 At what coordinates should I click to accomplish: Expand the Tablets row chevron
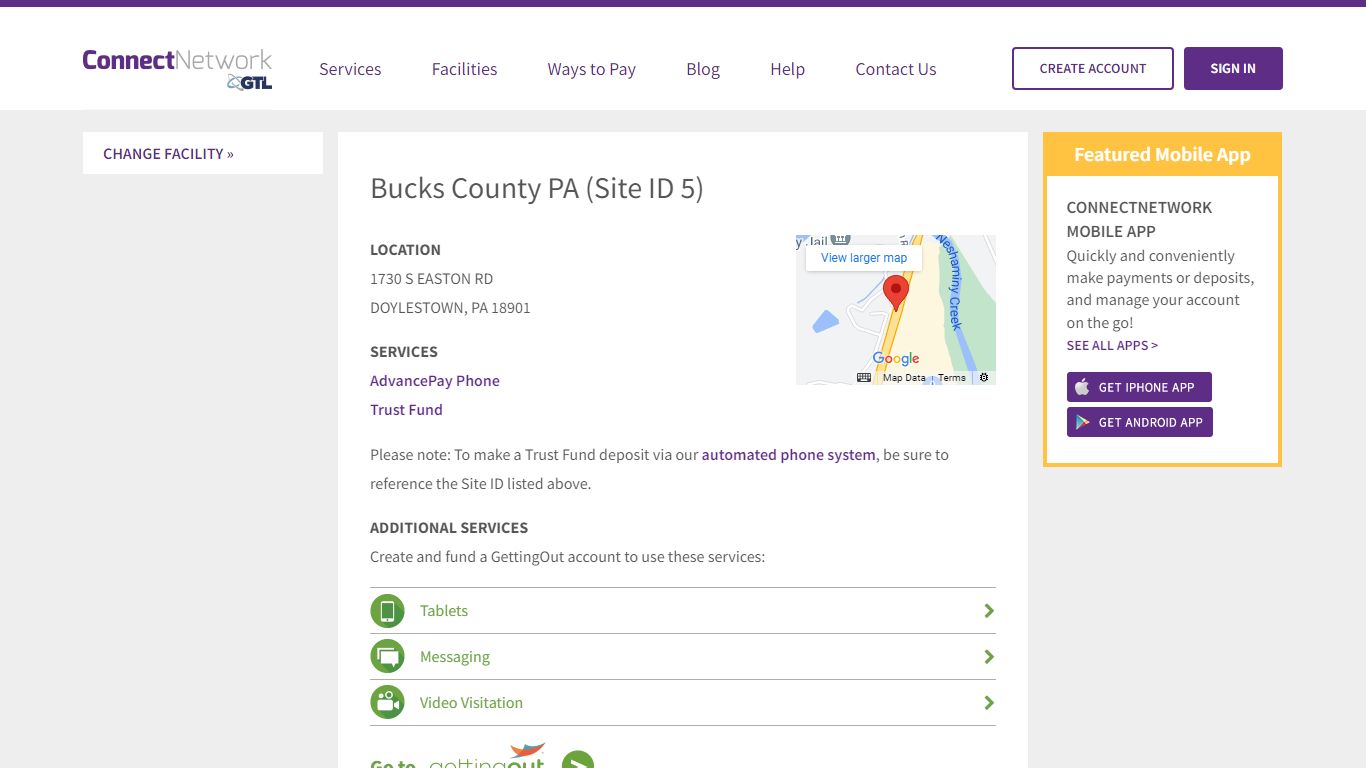989,611
